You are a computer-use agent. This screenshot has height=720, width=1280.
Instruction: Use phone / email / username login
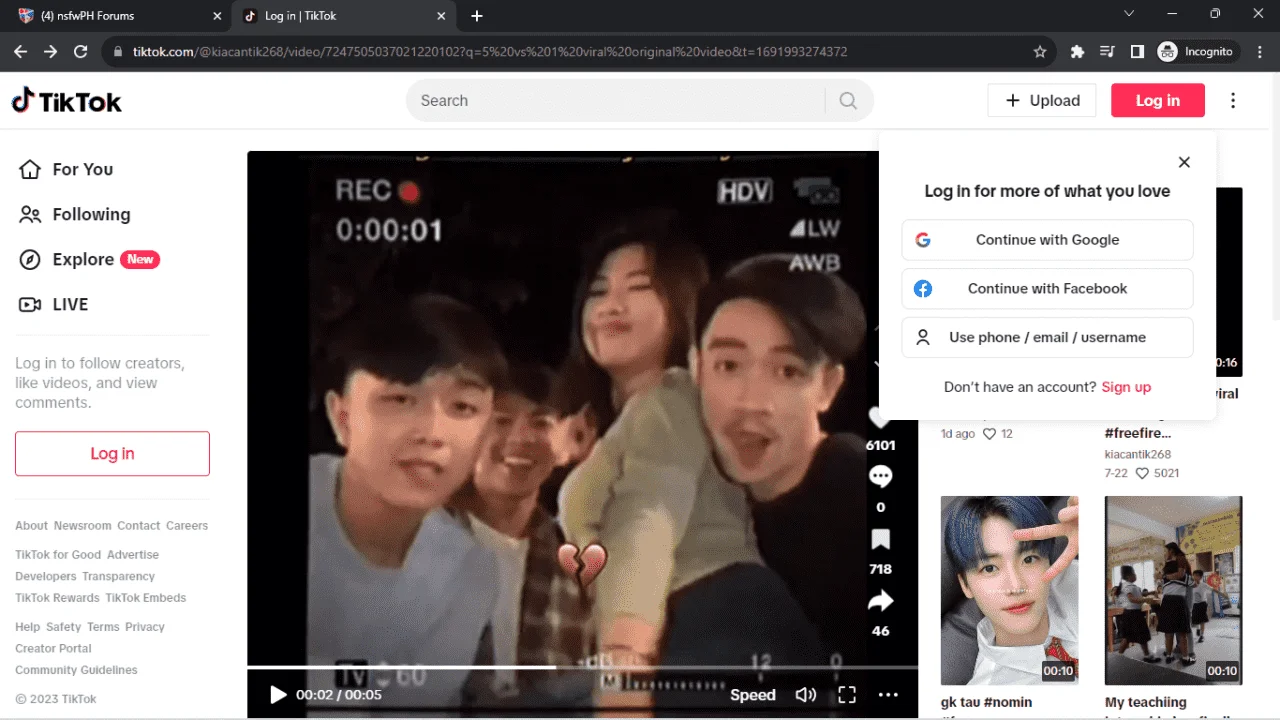coord(1047,338)
